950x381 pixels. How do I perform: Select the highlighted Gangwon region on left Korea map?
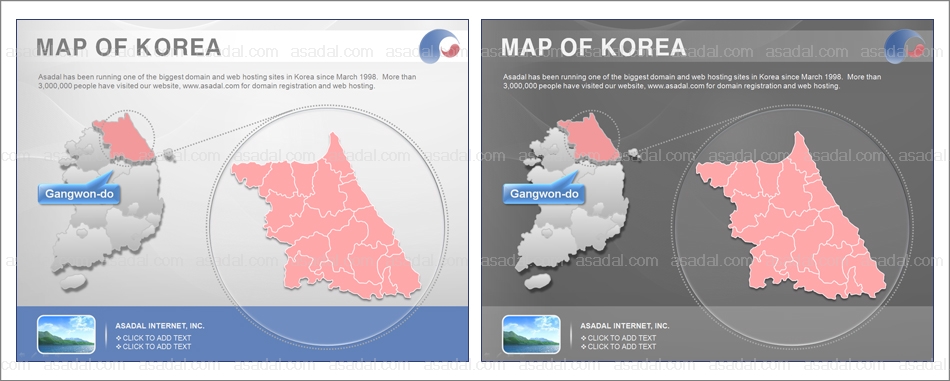(x=123, y=137)
